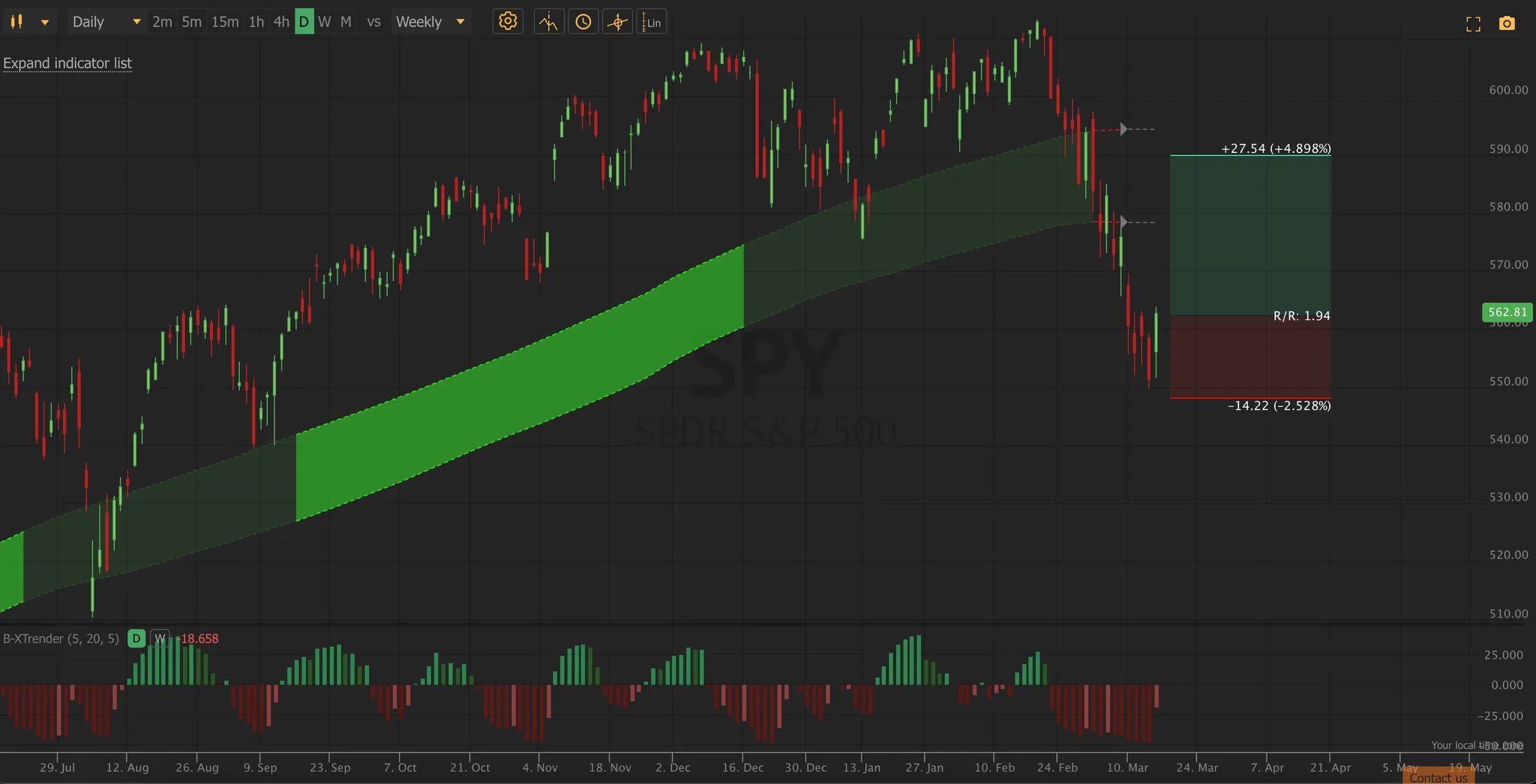Click the 26. Aug date label
Viewport: 1536px width, 784px height.
click(197, 768)
